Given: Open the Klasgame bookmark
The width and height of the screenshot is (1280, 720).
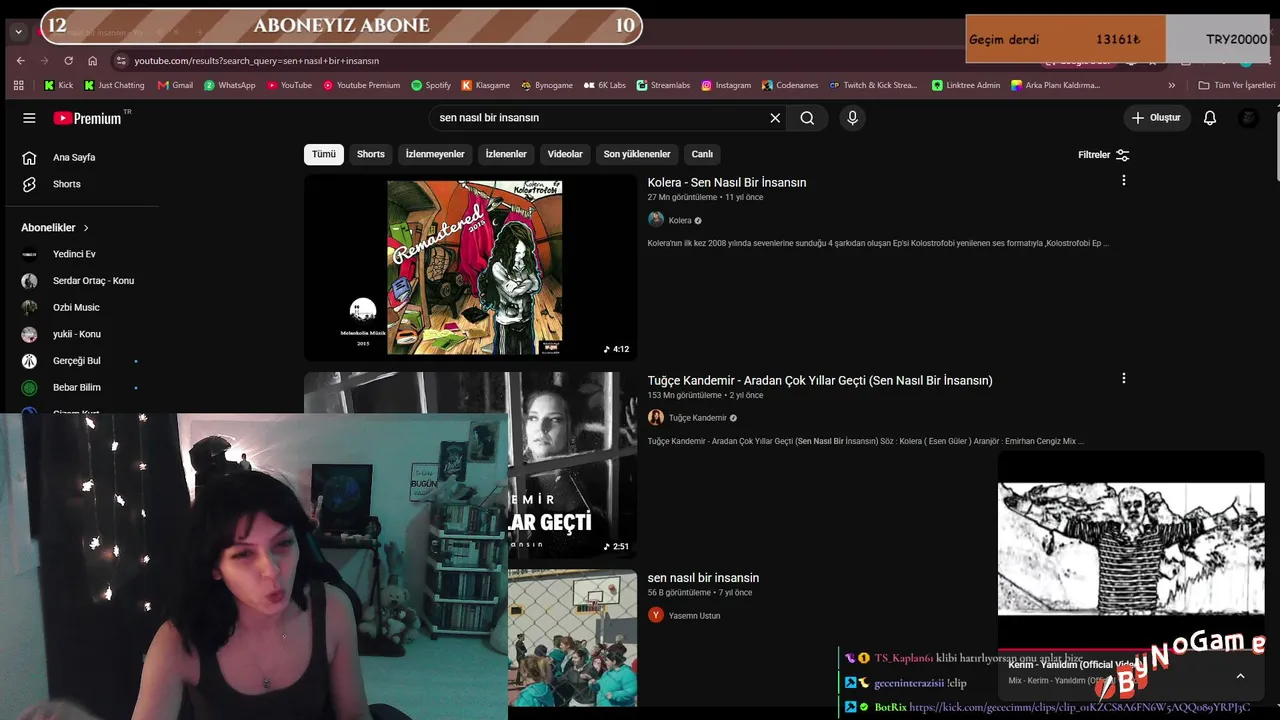Looking at the screenshot, I should tap(485, 85).
